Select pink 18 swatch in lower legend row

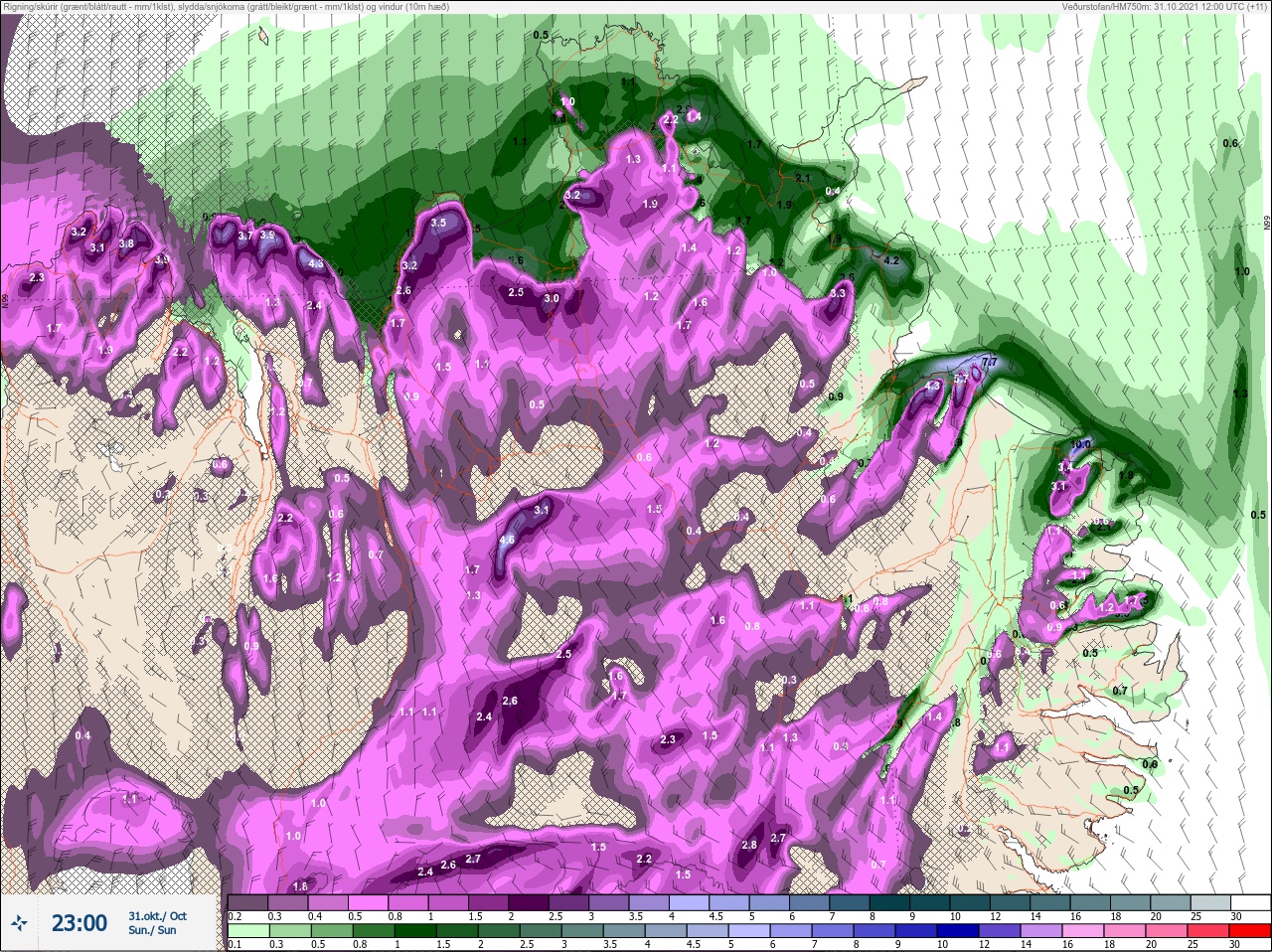(1126, 931)
